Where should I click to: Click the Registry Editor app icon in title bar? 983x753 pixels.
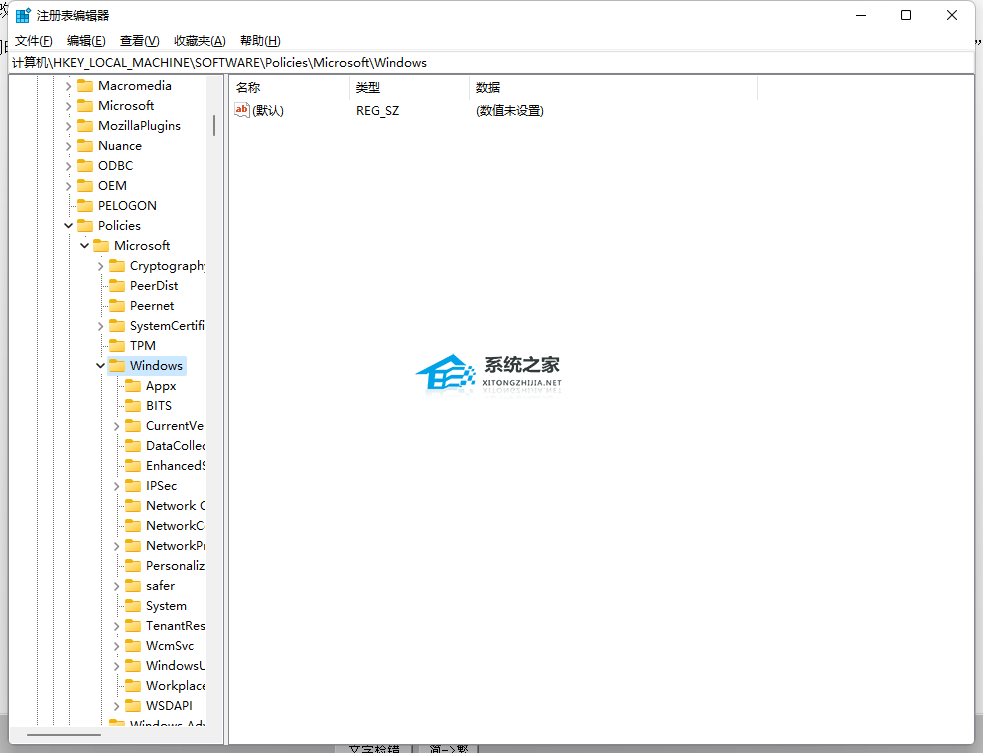pyautogui.click(x=23, y=15)
